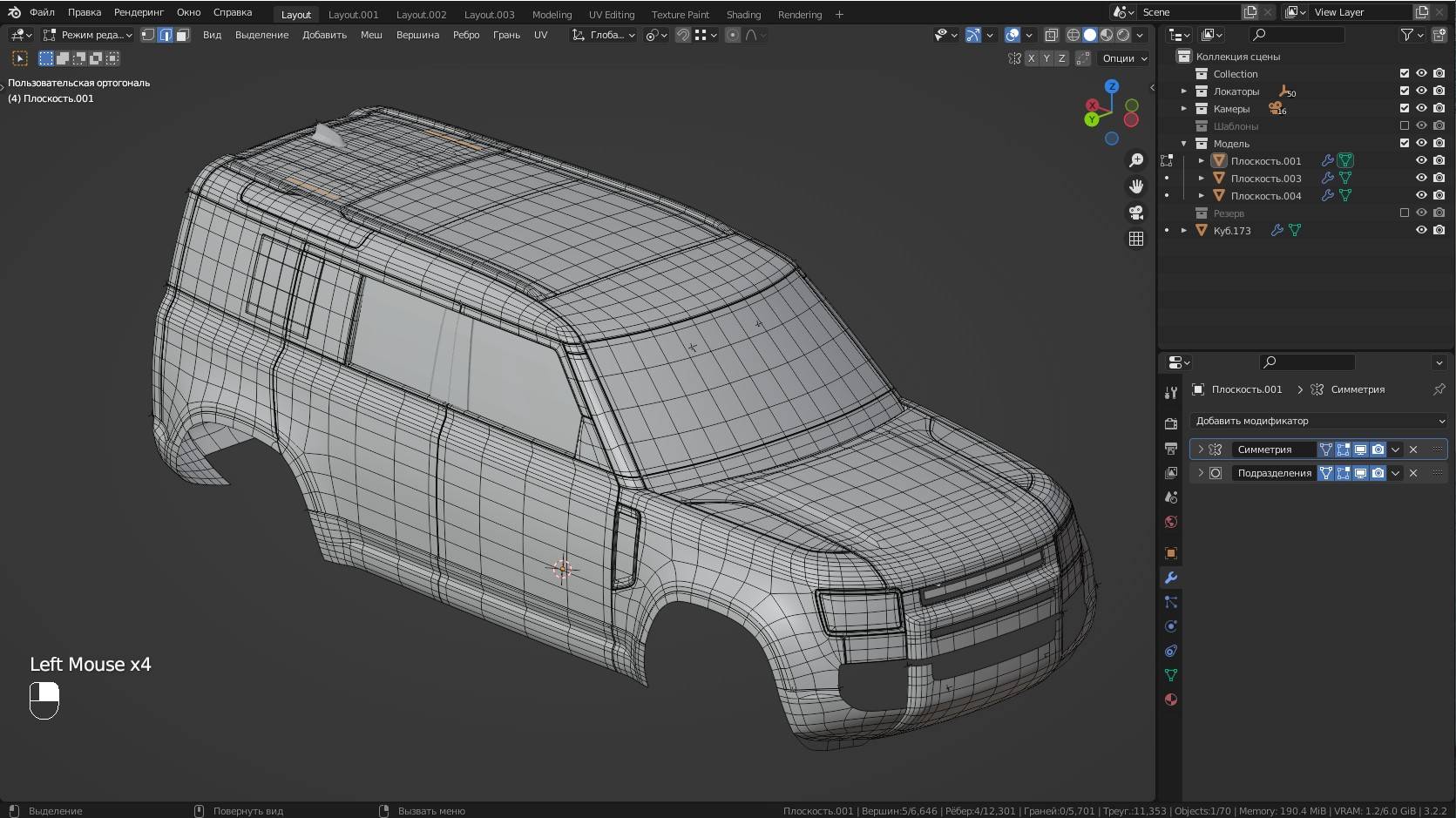Select the Rendered viewport shading mode
Screen dimensions: 1456x818
click(x=1122, y=35)
